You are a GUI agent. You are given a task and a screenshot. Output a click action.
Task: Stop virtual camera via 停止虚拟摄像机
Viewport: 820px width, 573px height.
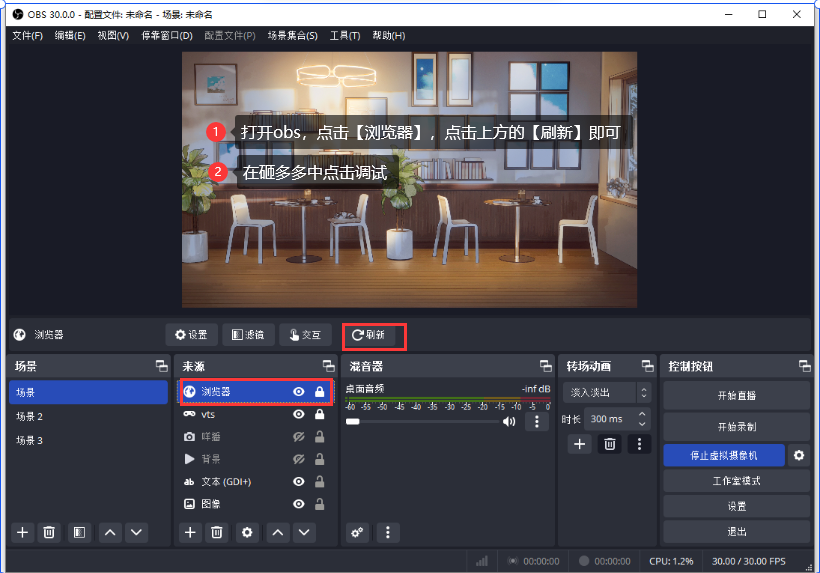click(724, 455)
